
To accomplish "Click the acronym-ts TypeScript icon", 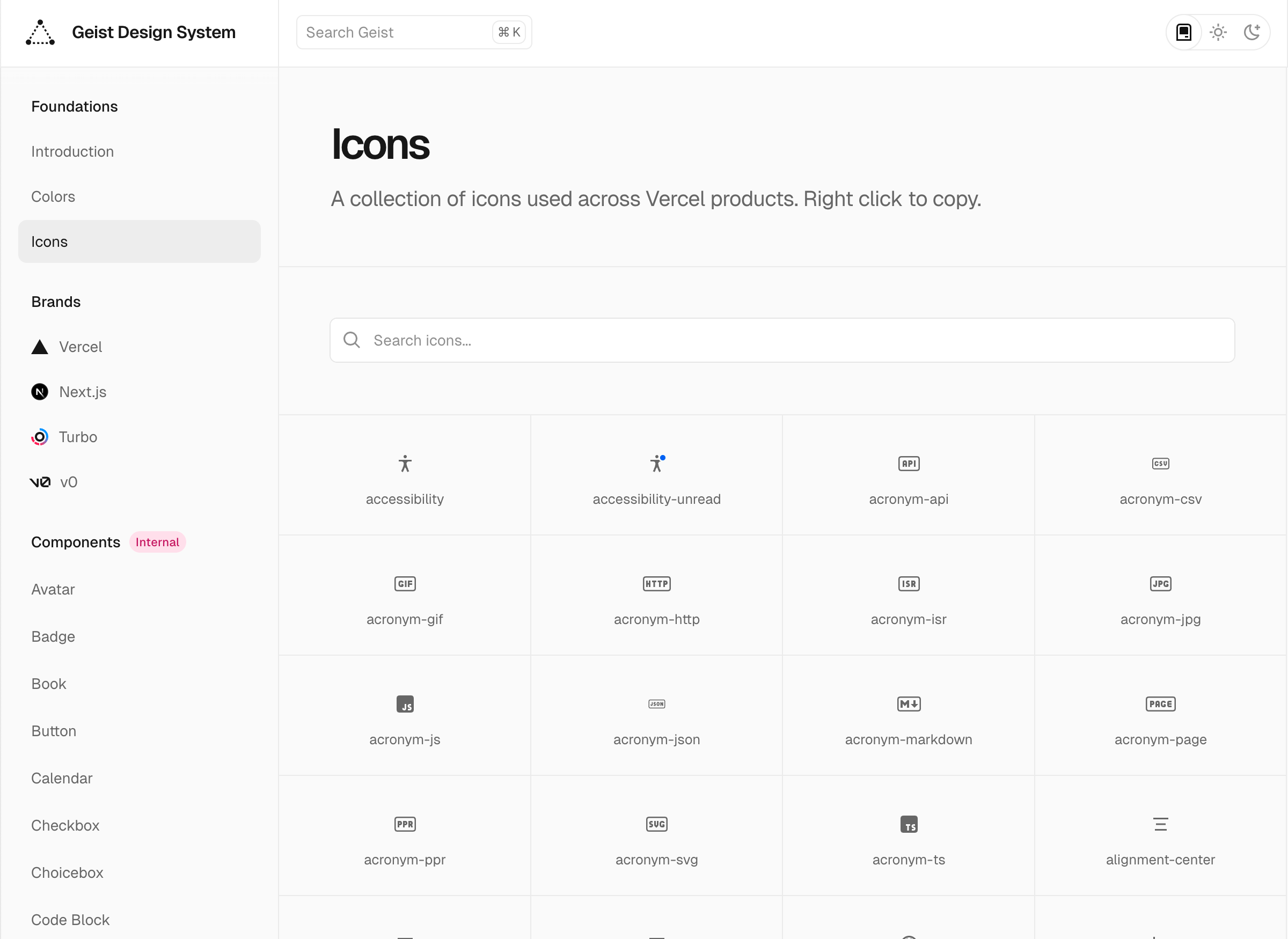I will point(908,824).
